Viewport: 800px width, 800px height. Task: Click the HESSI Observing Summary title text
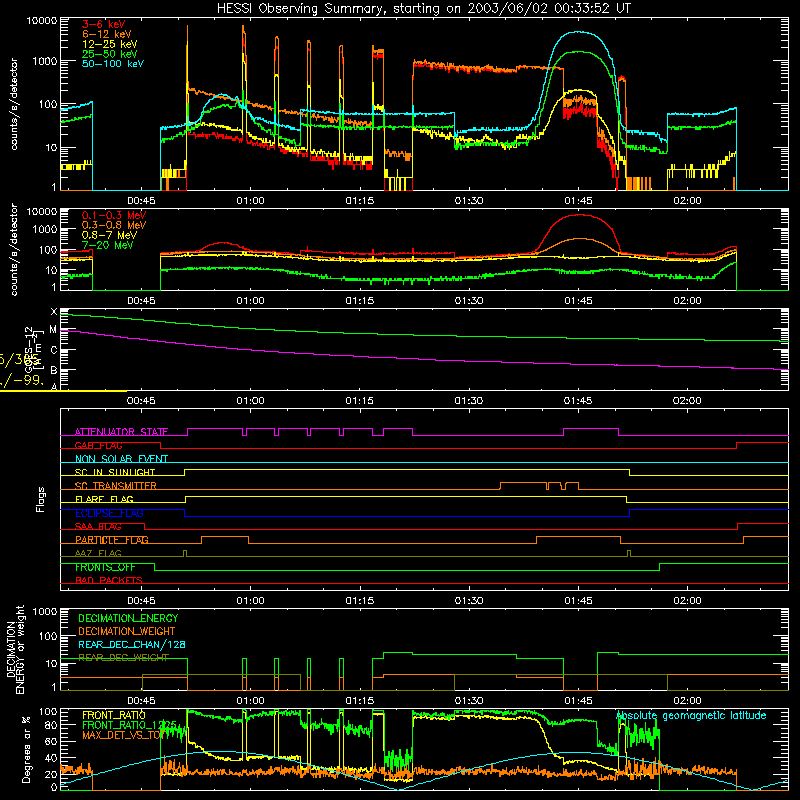[423, 9]
